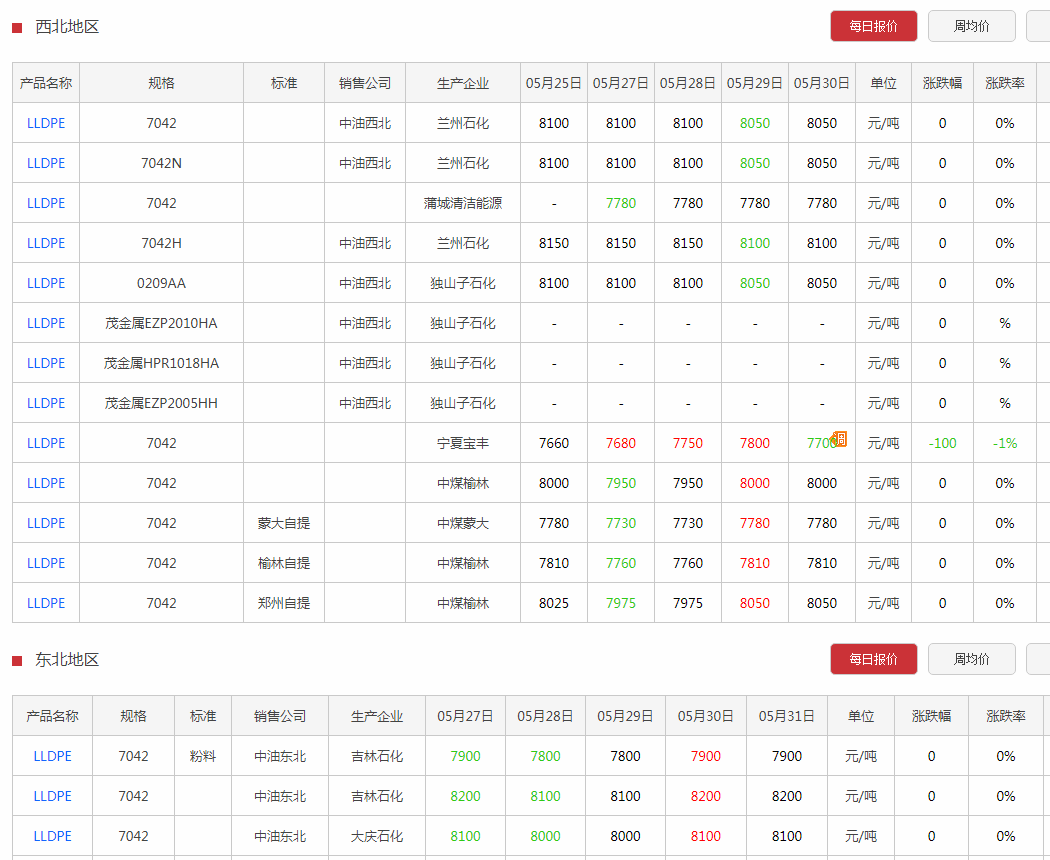Open LLDPE link in the 粉料 row
The image size is (1050, 860).
click(52, 756)
